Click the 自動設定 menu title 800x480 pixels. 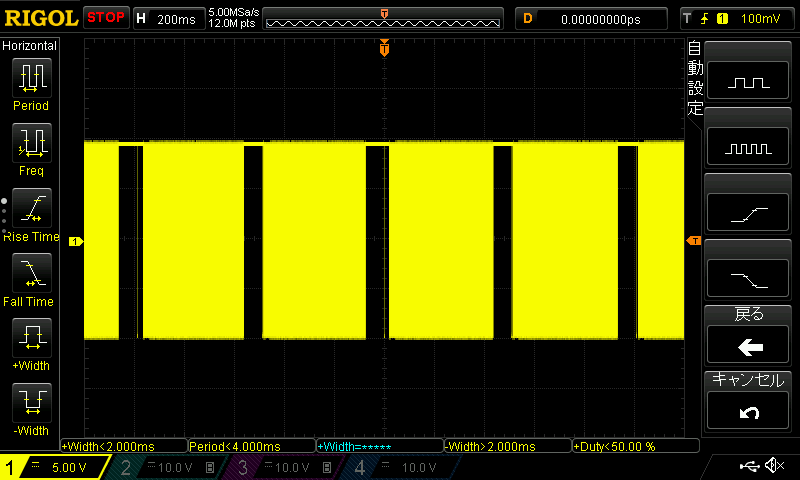[x=695, y=78]
